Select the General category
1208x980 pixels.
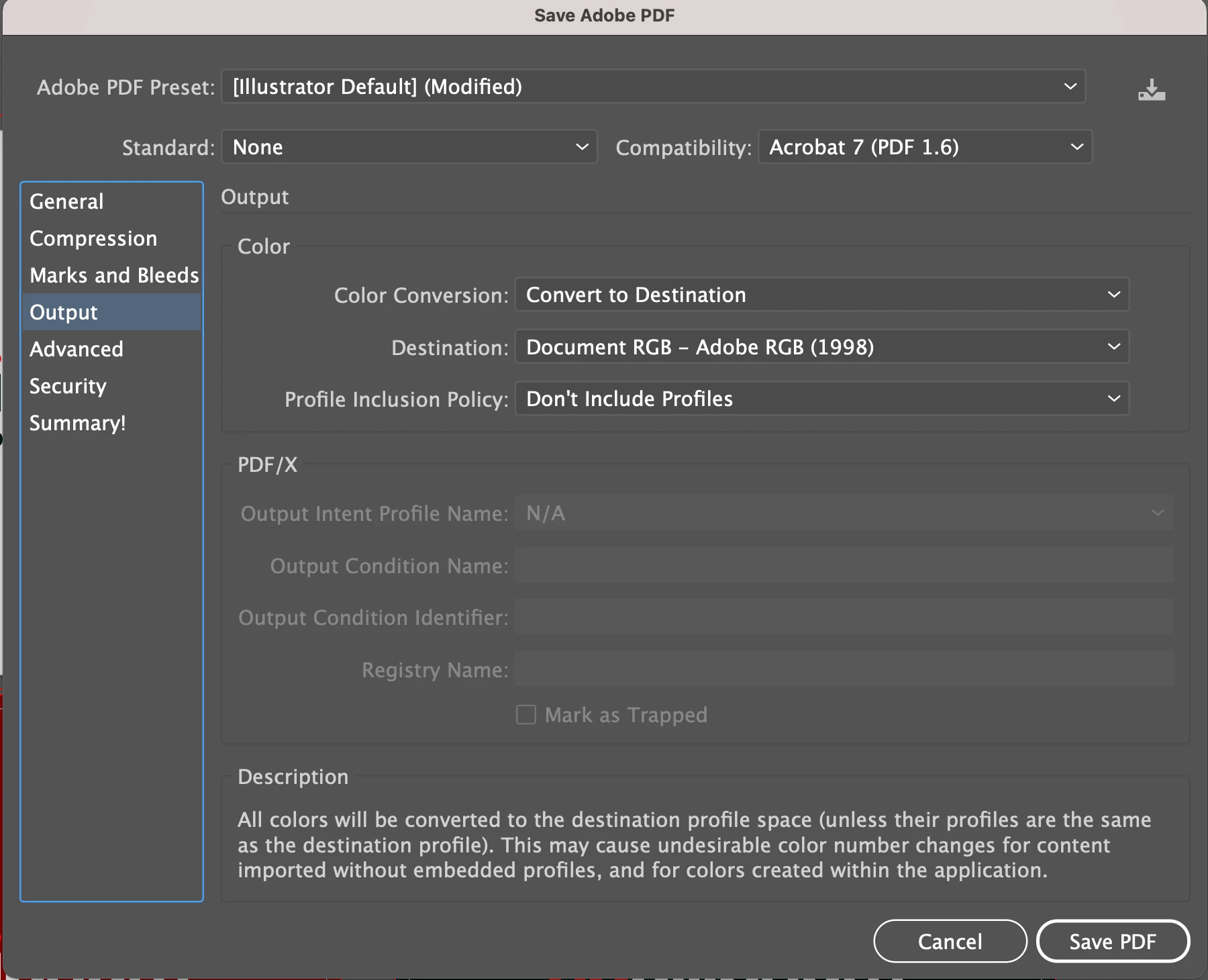(x=111, y=201)
